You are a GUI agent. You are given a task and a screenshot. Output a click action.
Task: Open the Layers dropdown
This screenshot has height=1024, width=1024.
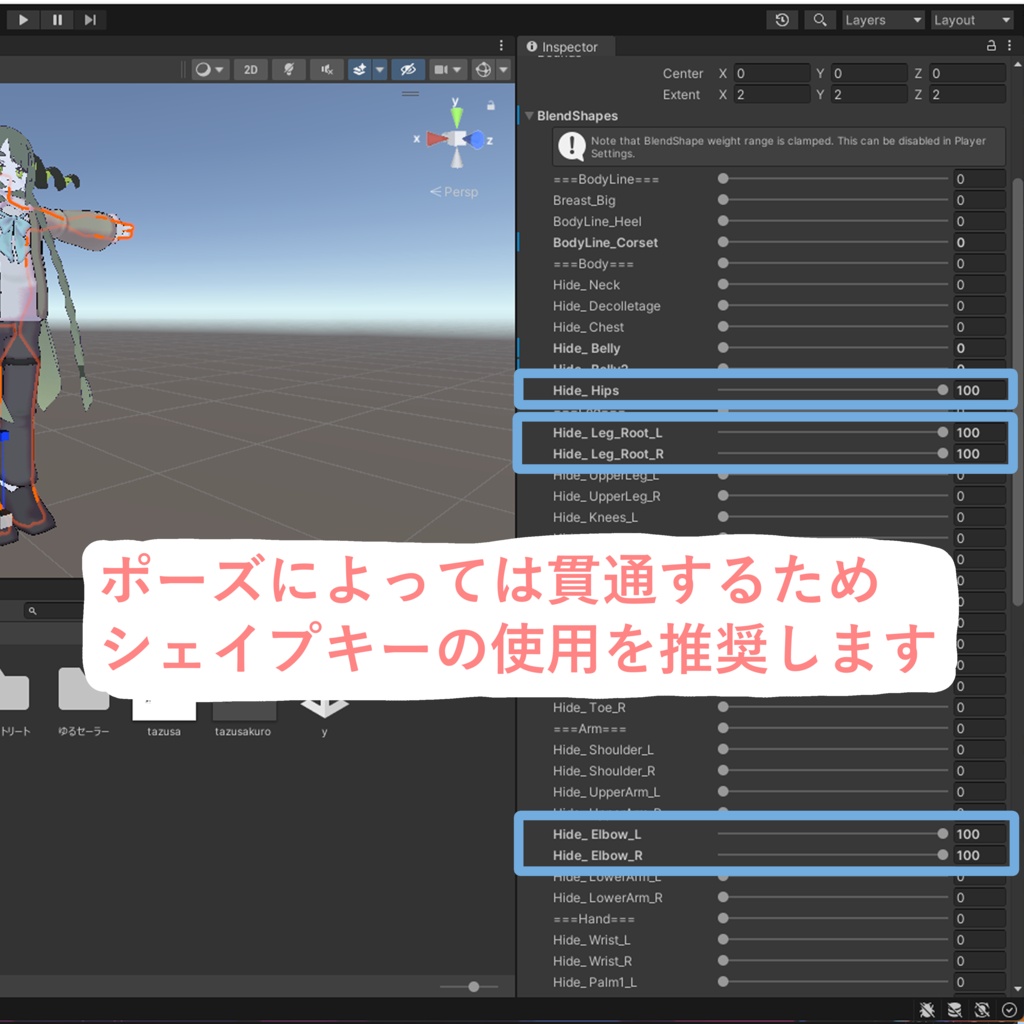pyautogui.click(x=884, y=20)
